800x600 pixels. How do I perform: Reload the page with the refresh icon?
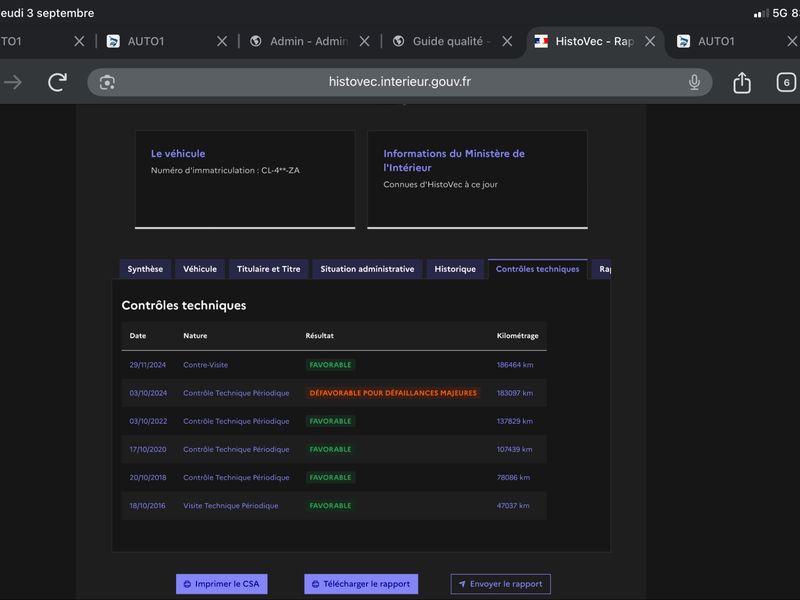click(57, 82)
